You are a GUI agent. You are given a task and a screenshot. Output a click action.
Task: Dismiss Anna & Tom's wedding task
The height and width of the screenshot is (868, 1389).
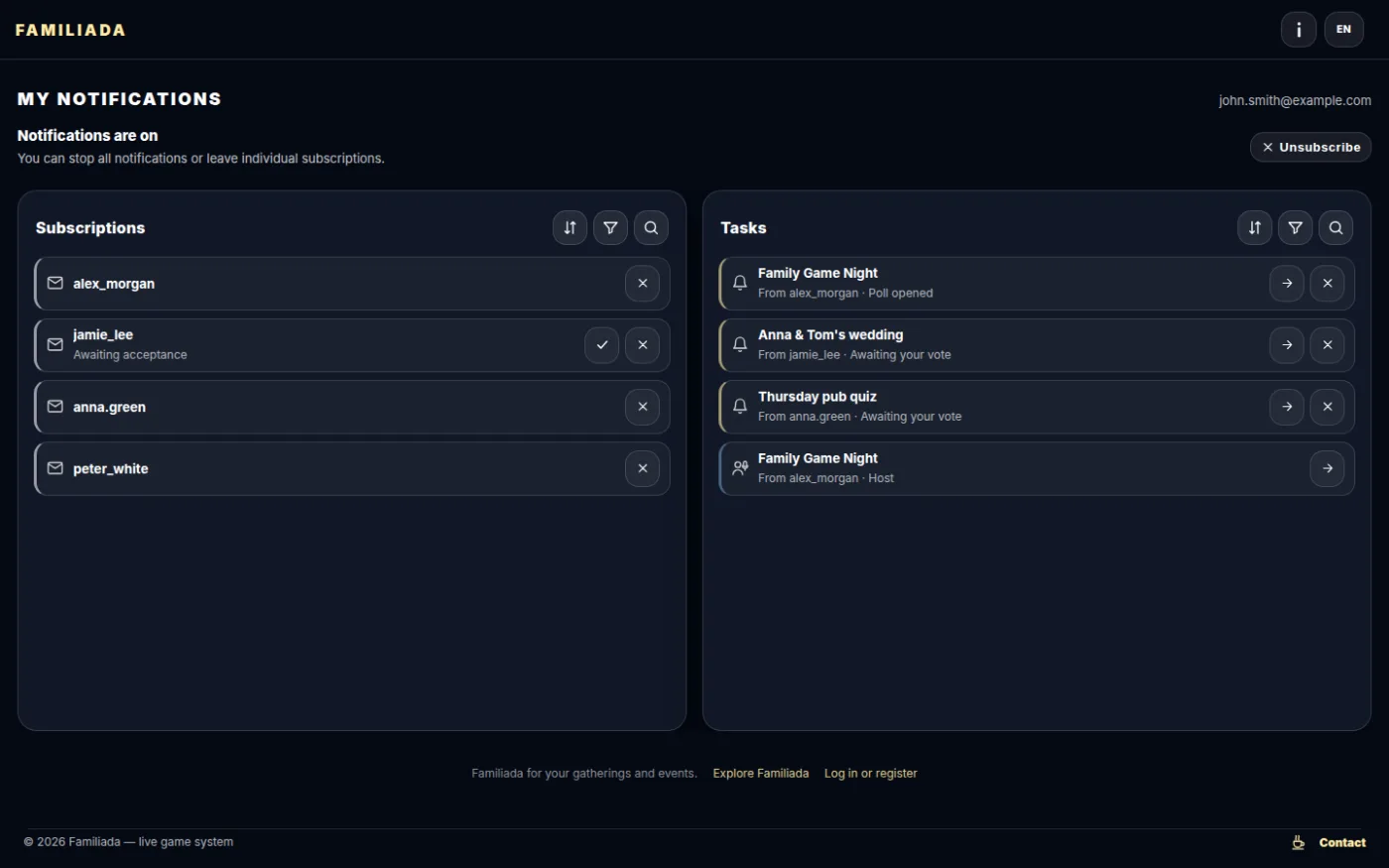click(x=1327, y=345)
